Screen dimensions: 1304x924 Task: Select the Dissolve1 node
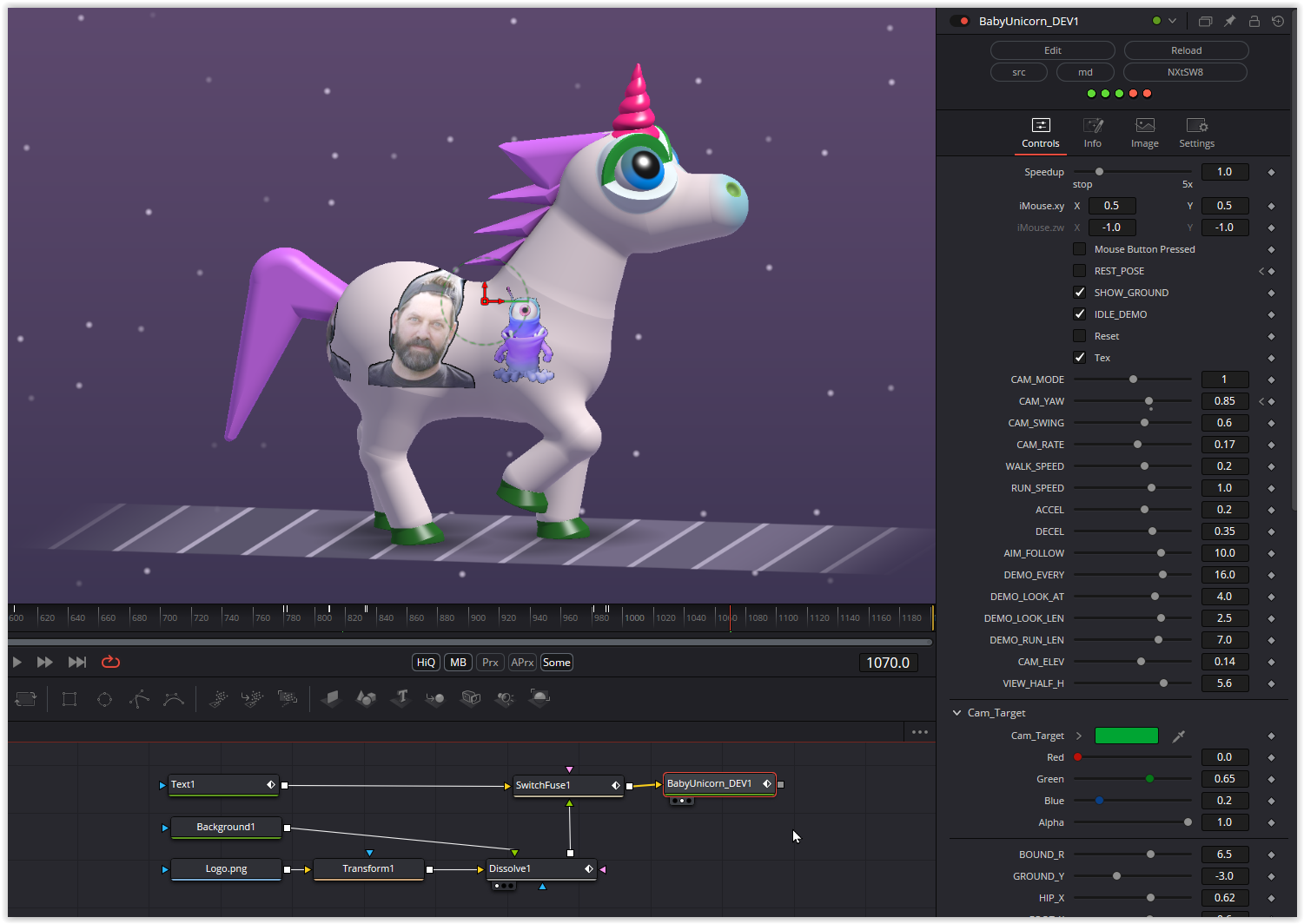541,868
